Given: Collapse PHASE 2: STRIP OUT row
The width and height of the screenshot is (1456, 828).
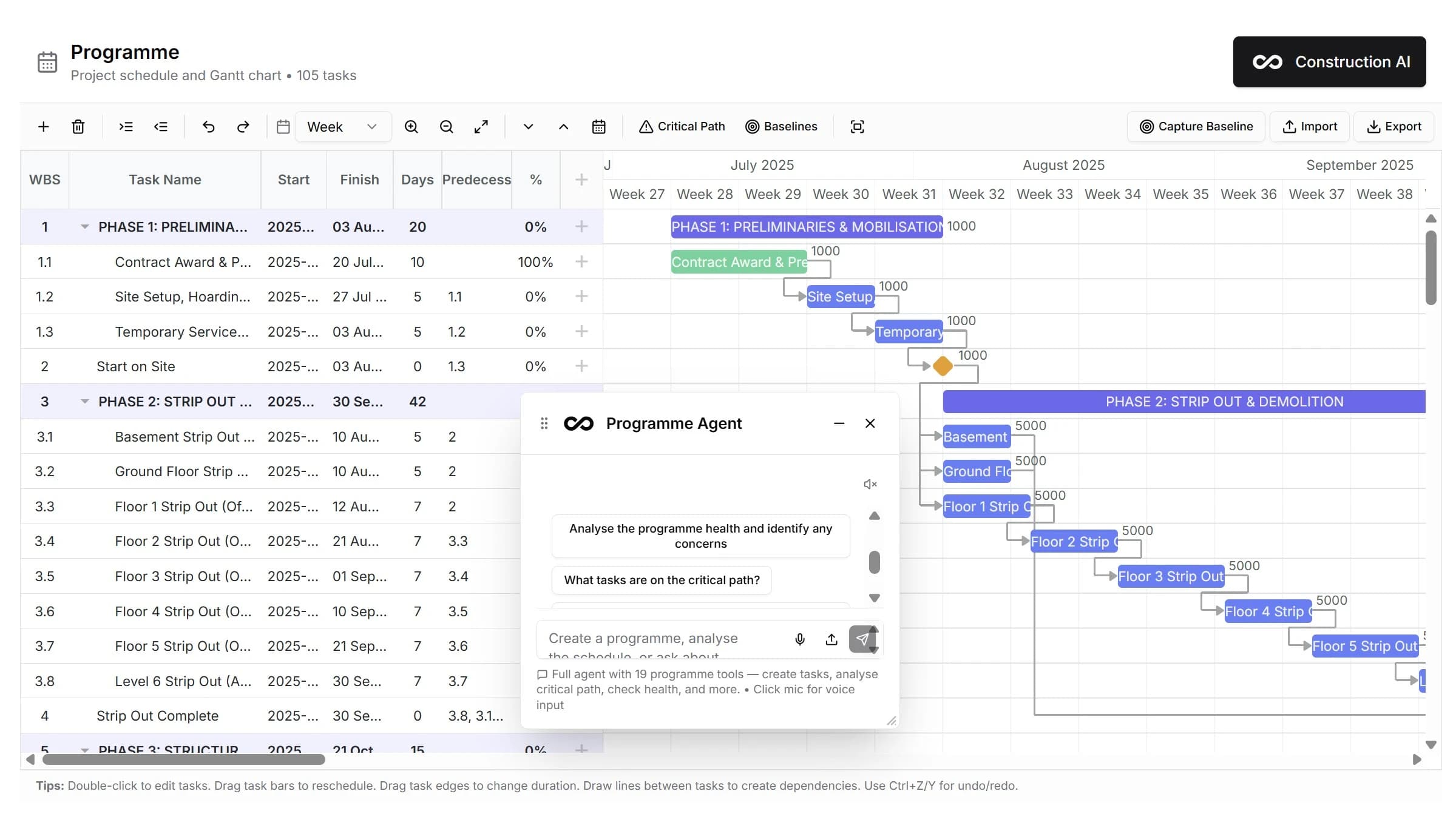Looking at the screenshot, I should 84,401.
